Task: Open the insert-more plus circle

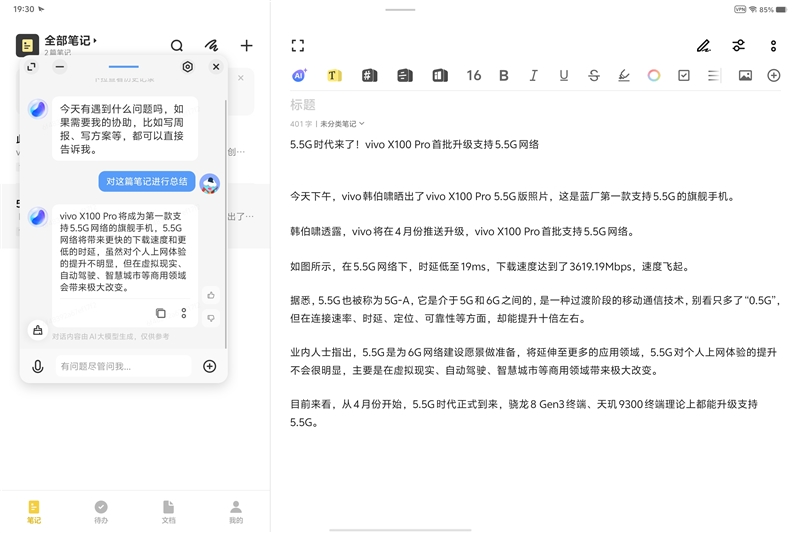Action: point(774,75)
